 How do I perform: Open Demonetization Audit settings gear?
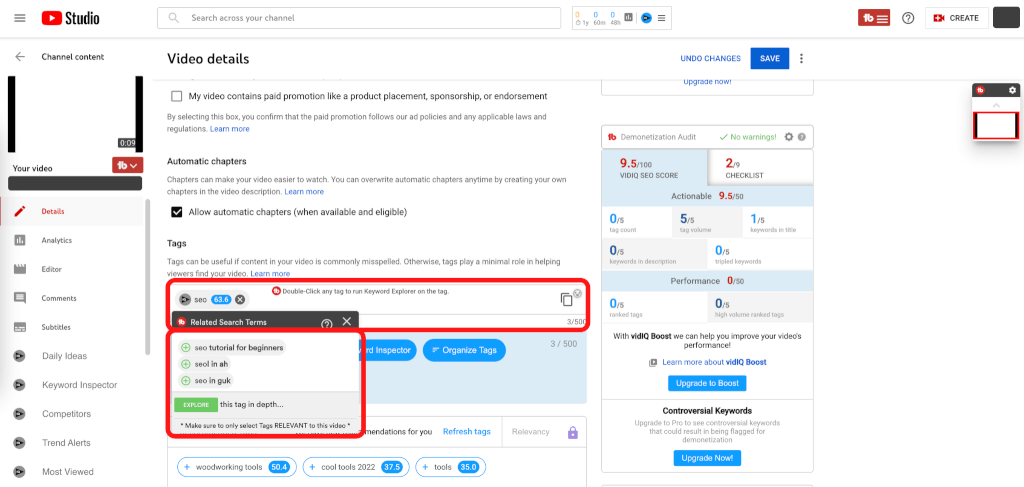788,137
